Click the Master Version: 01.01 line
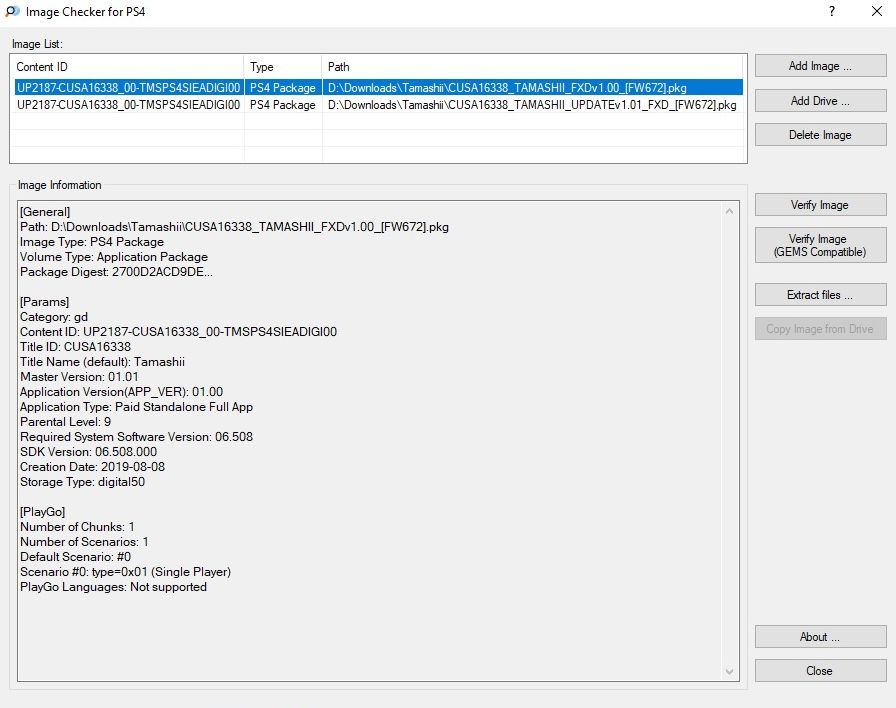 (79, 377)
